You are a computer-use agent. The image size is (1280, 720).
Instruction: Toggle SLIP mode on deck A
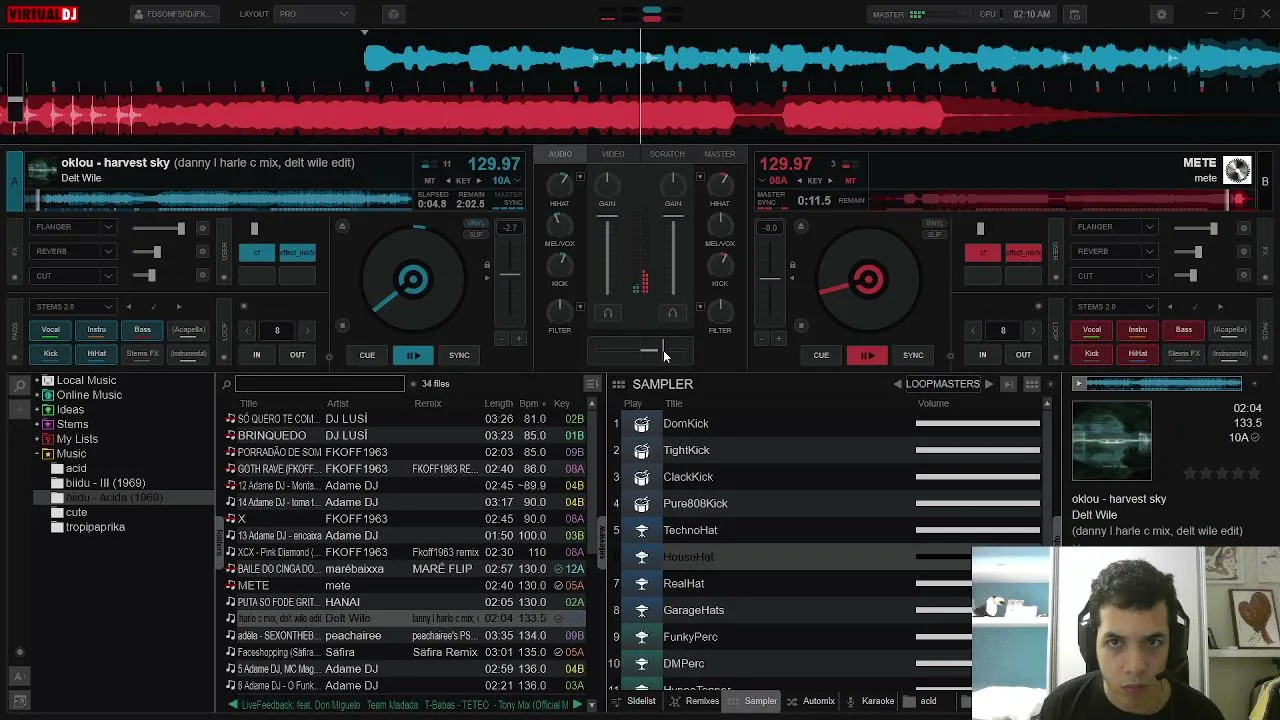[475, 234]
